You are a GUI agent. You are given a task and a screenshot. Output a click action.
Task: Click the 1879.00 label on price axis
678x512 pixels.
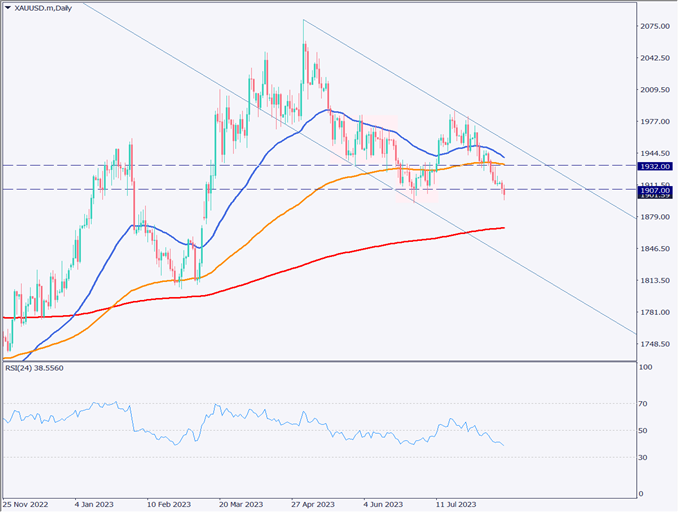point(655,217)
